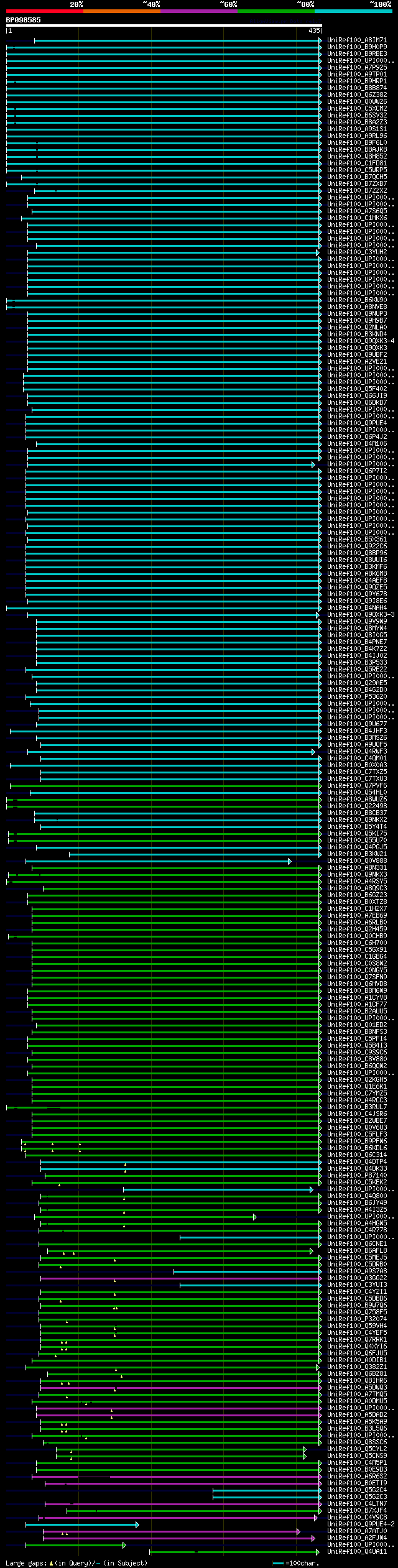Click UniRef100_A1CF77 label
The image size is (398, 1568).
(x=357, y=1004)
